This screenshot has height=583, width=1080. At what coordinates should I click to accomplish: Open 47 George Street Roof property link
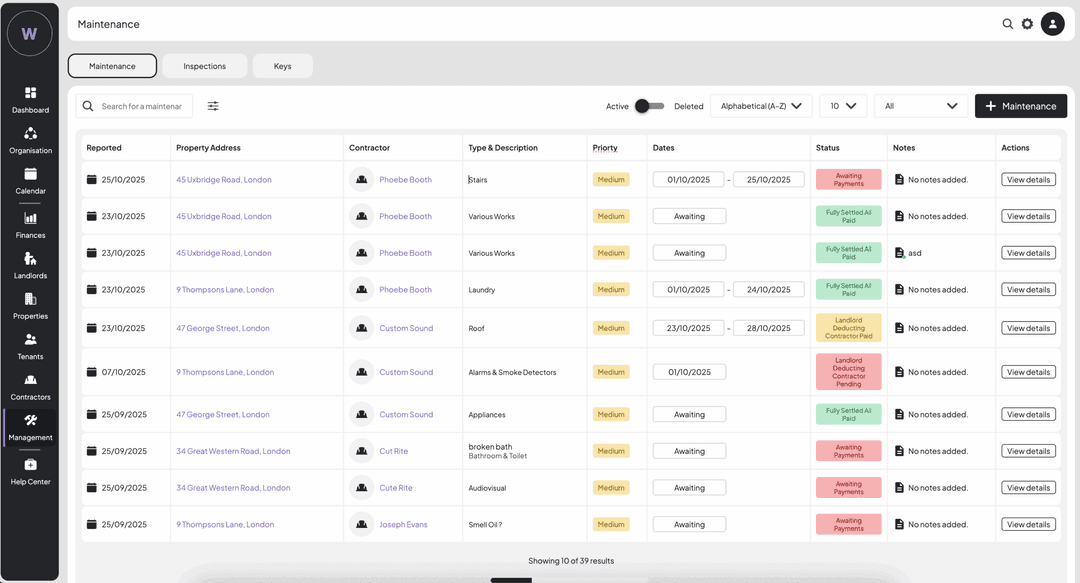pyautogui.click(x=223, y=328)
